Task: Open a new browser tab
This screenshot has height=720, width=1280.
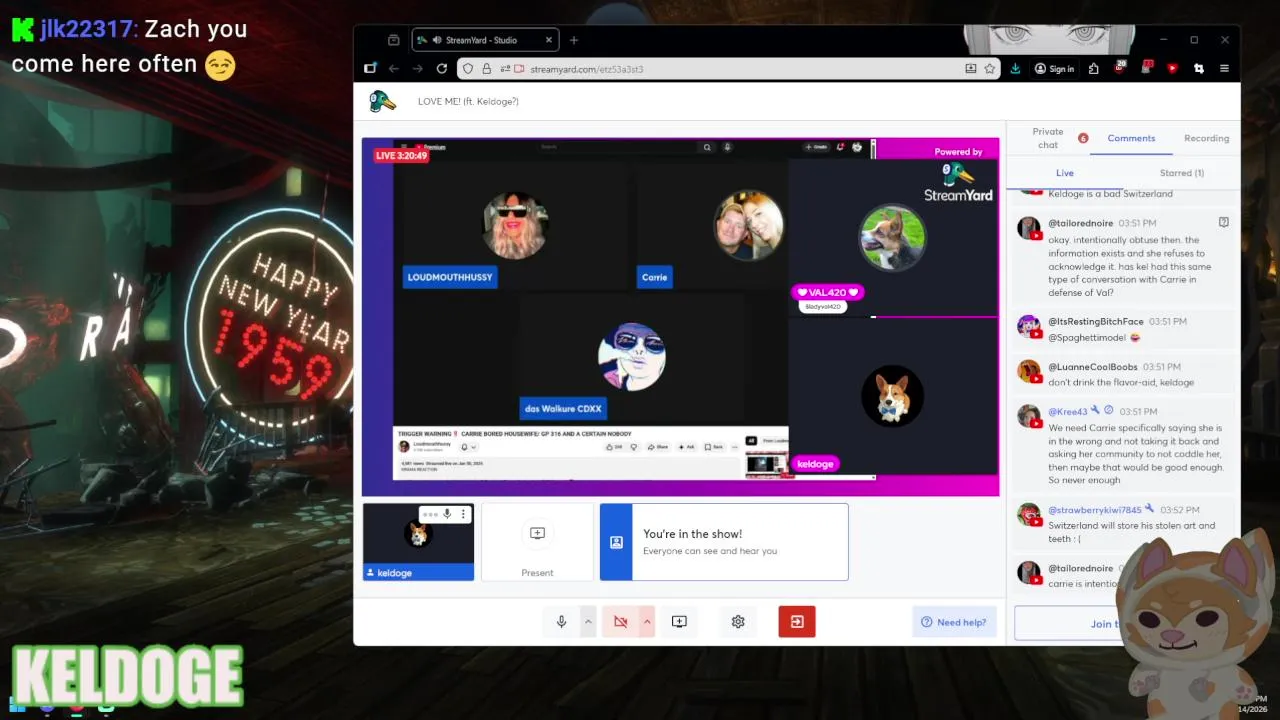Action: click(x=574, y=40)
